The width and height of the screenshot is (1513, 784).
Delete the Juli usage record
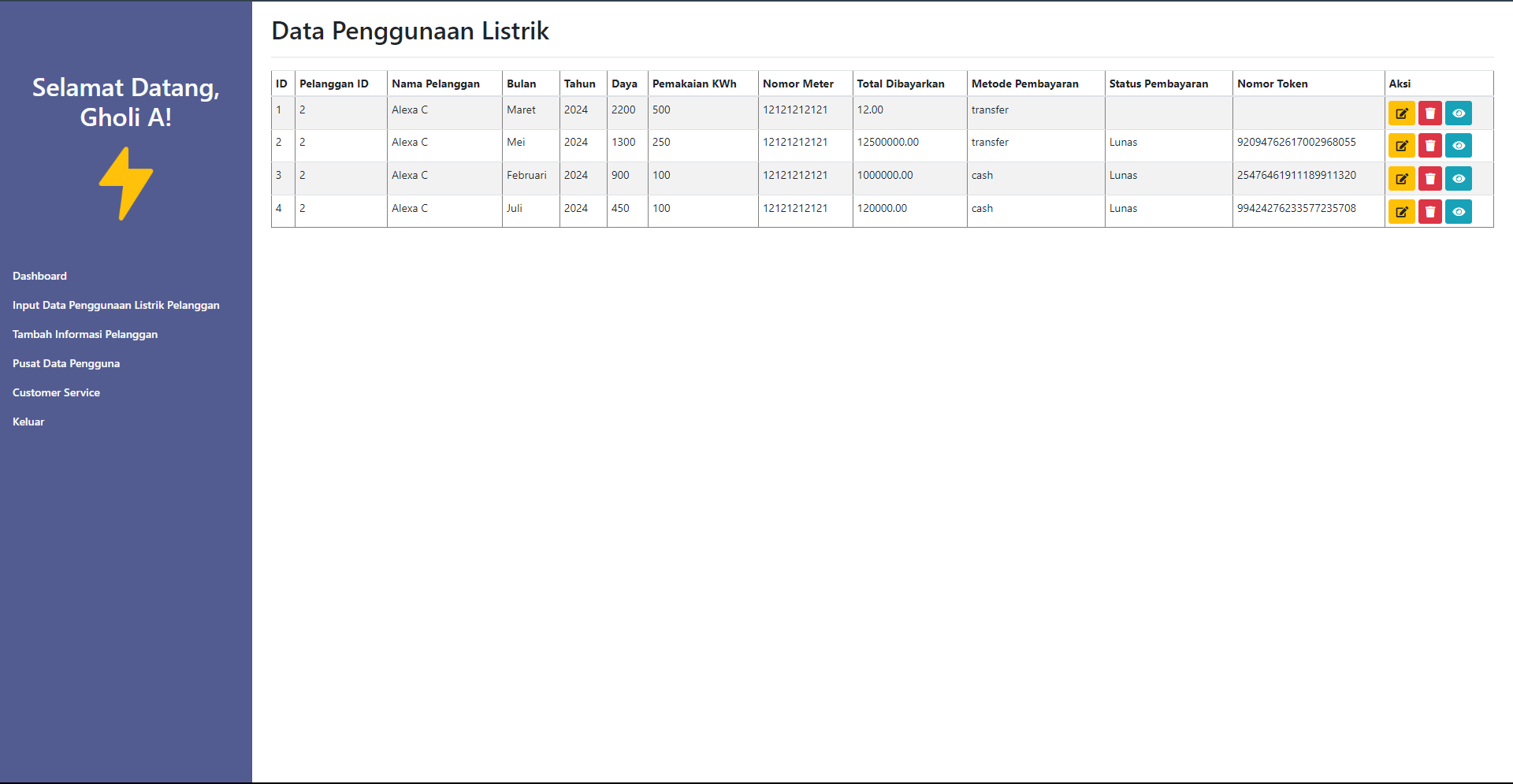[x=1429, y=212]
